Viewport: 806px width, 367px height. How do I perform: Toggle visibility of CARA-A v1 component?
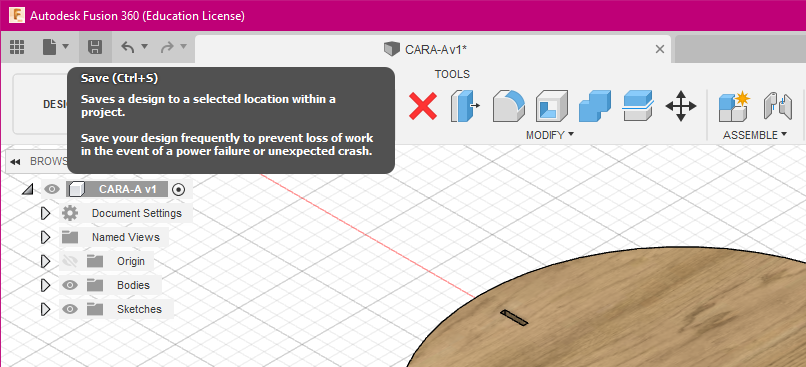click(x=51, y=189)
